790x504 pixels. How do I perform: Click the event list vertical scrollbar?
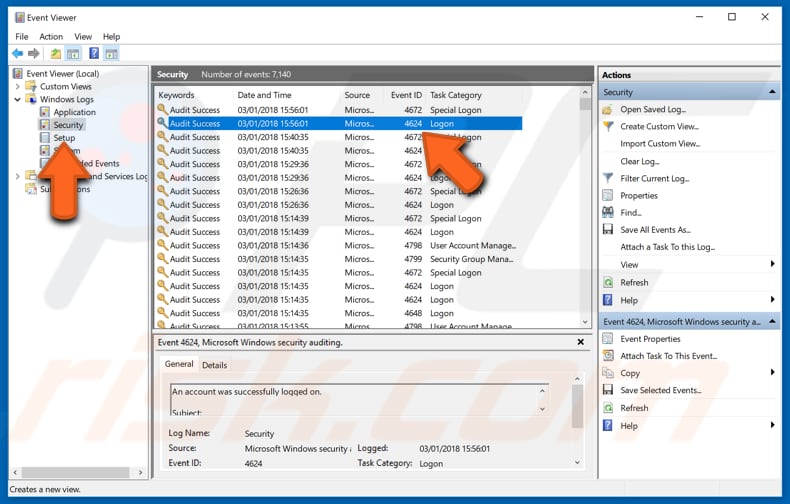coord(585,207)
